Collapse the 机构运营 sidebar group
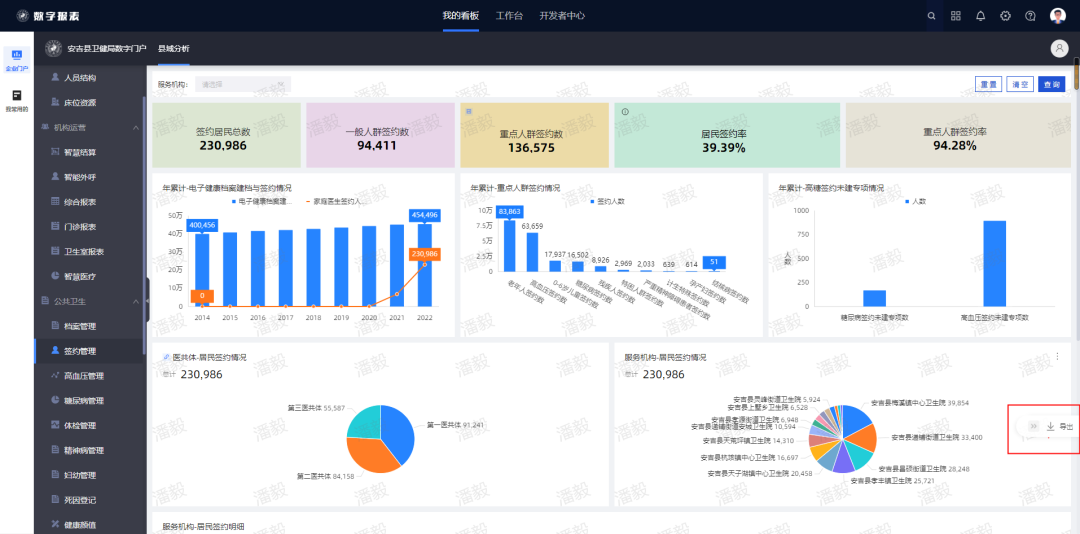 click(x=137, y=127)
